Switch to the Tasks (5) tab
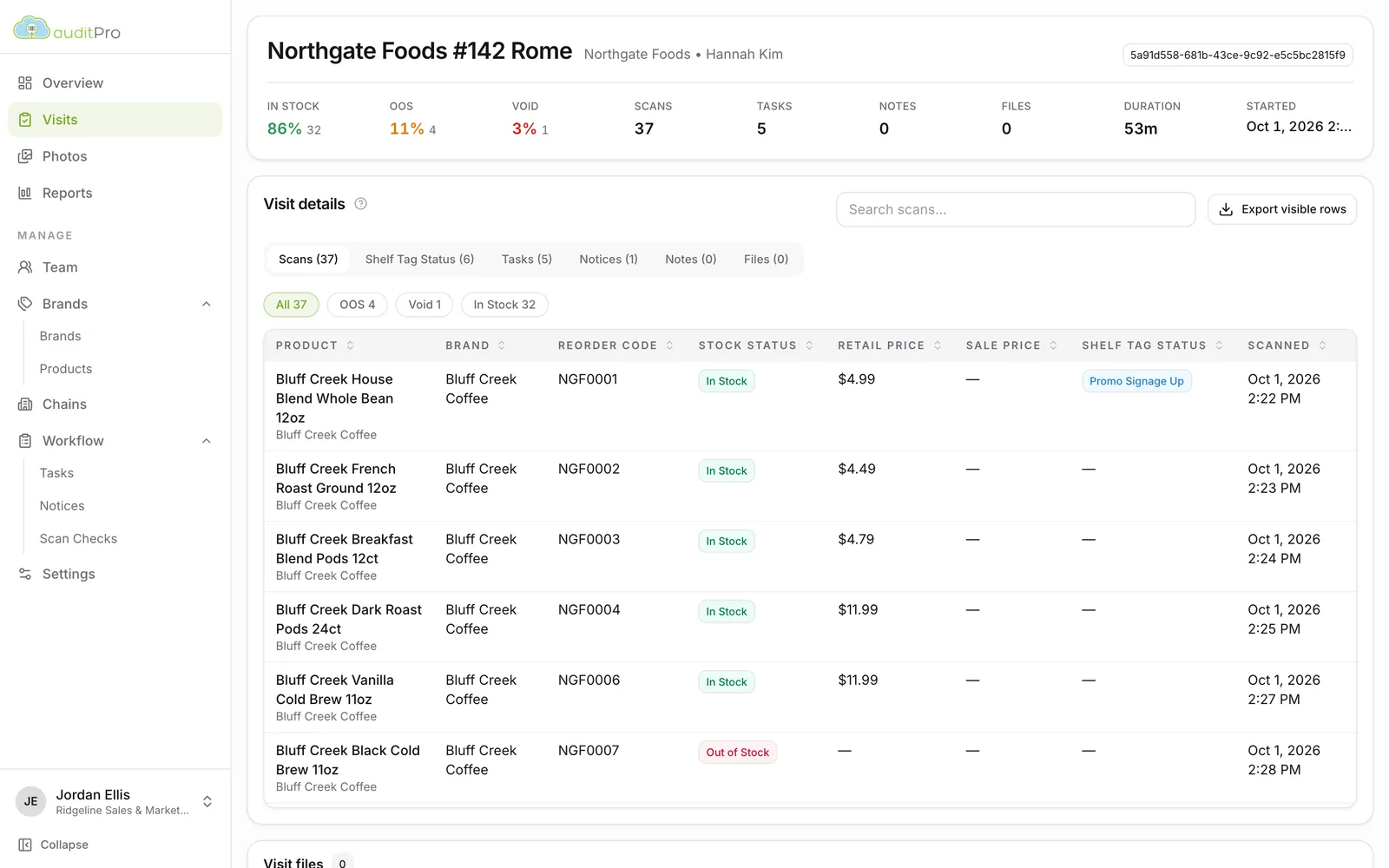1389x868 pixels. pyautogui.click(x=527, y=260)
